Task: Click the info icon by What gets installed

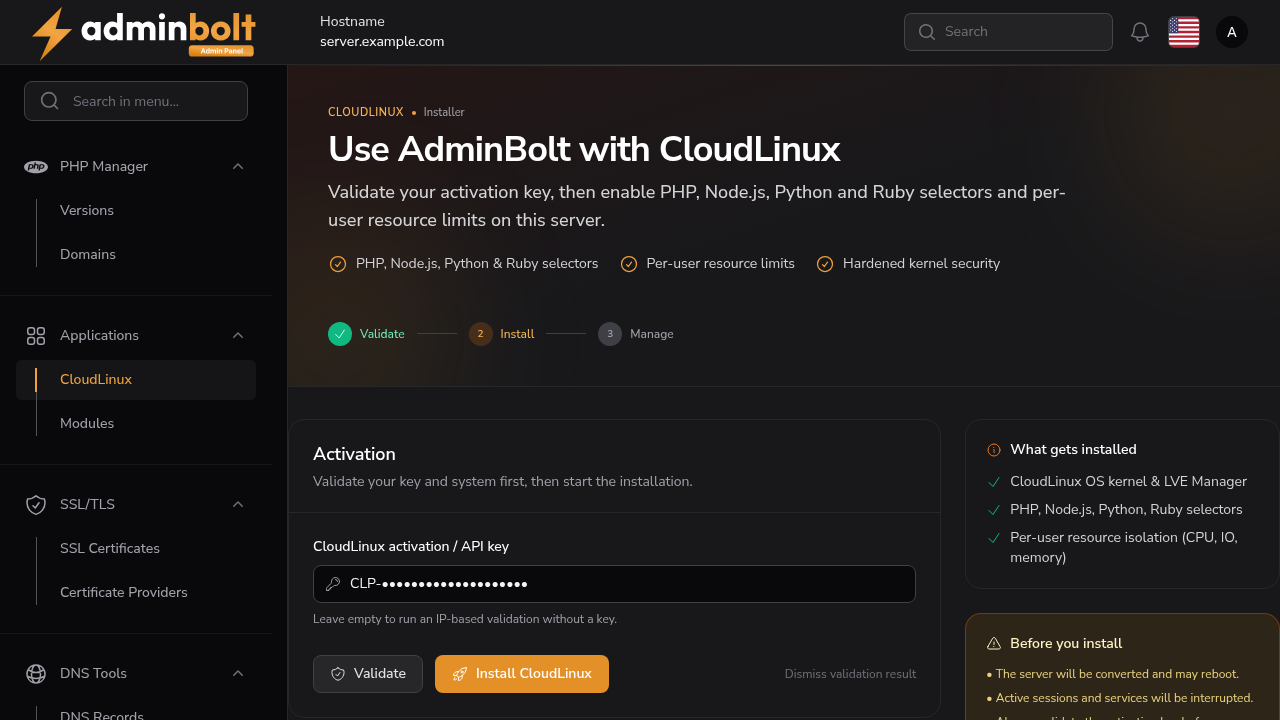Action: [994, 450]
